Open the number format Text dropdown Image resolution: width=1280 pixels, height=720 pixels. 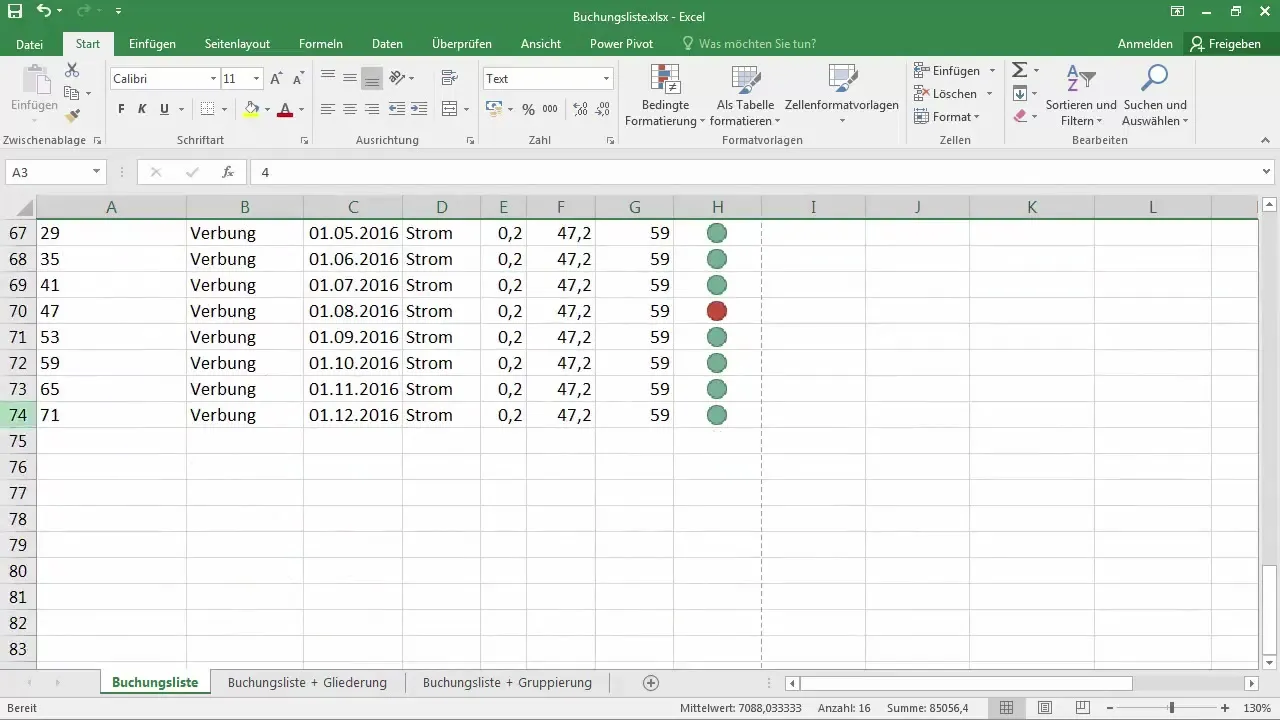[606, 79]
